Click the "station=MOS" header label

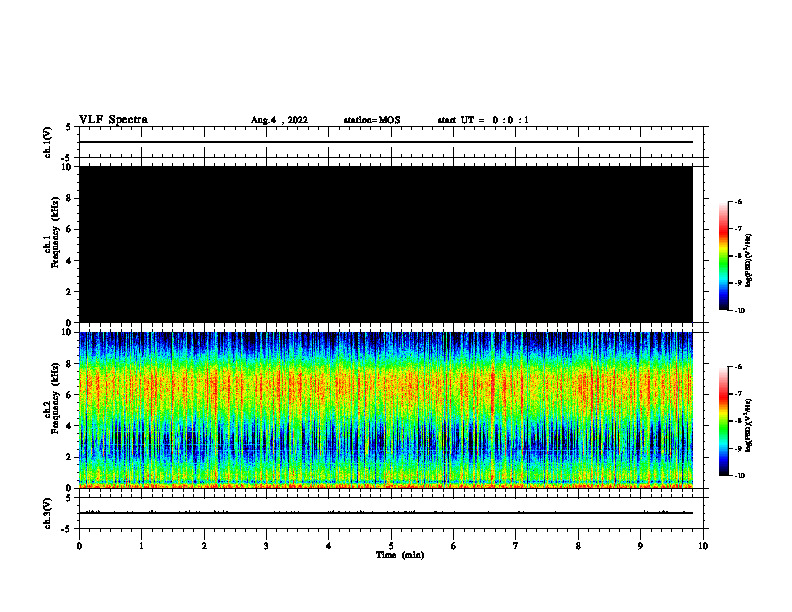coord(372,120)
